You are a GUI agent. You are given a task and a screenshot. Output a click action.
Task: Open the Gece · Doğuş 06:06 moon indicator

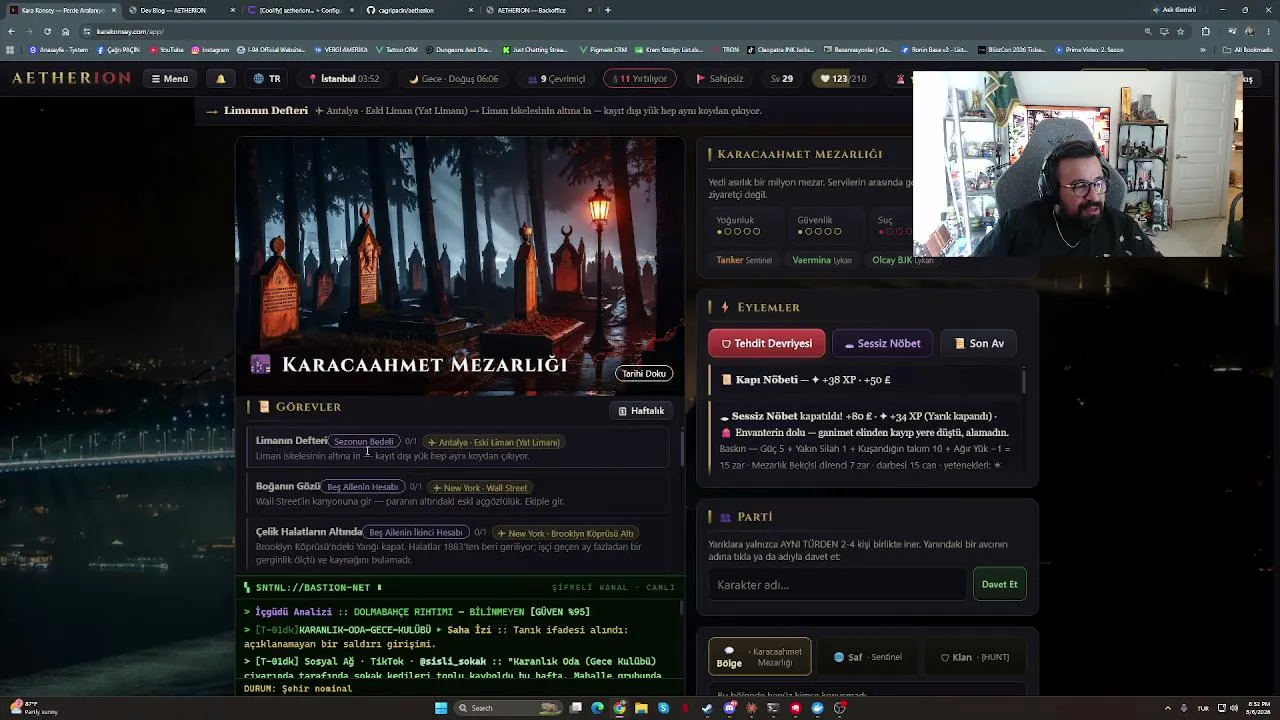[x=454, y=79]
